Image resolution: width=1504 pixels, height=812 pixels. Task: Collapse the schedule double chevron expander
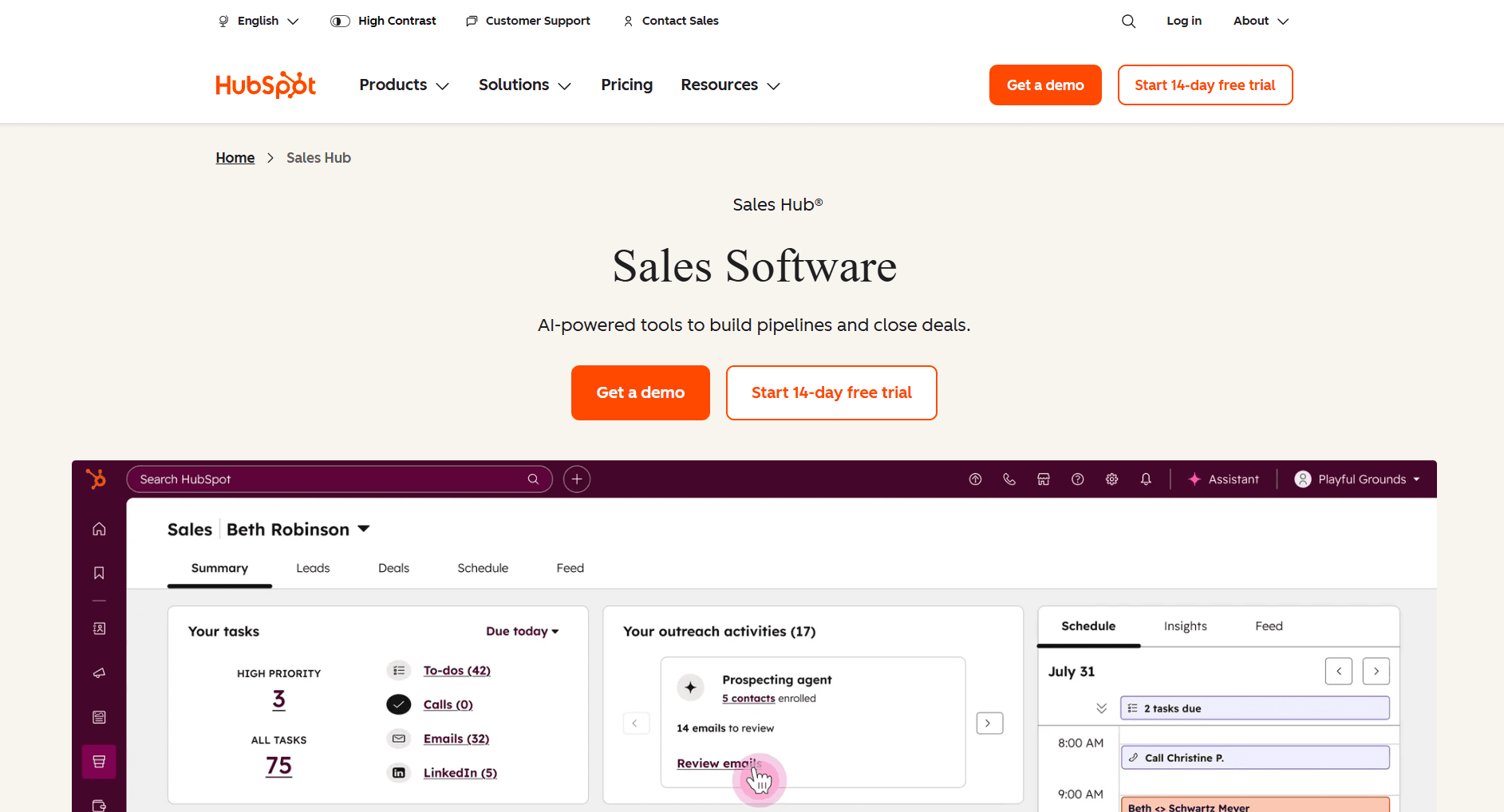(x=1101, y=708)
